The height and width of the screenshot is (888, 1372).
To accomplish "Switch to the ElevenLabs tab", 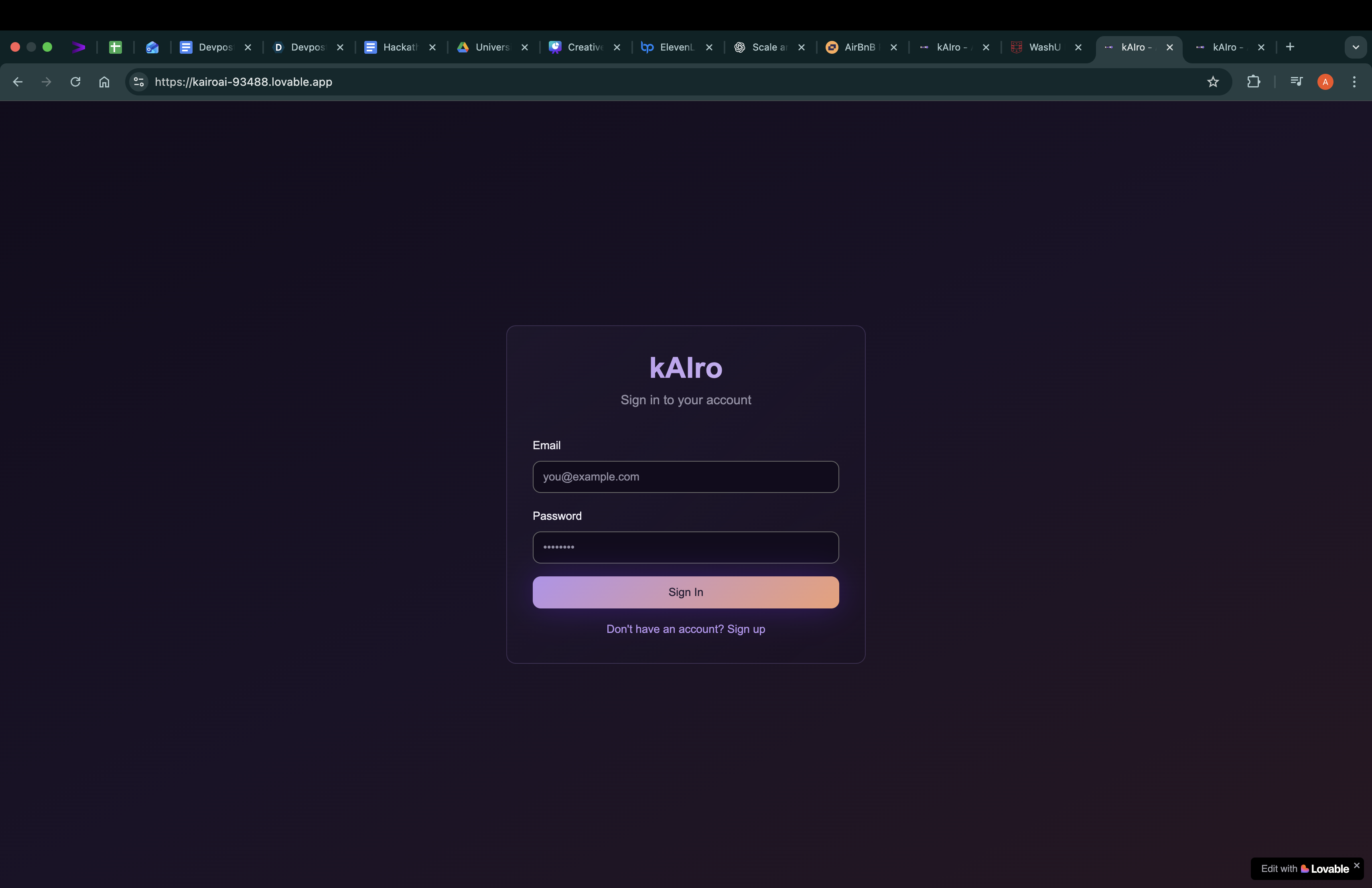I will coord(676,47).
